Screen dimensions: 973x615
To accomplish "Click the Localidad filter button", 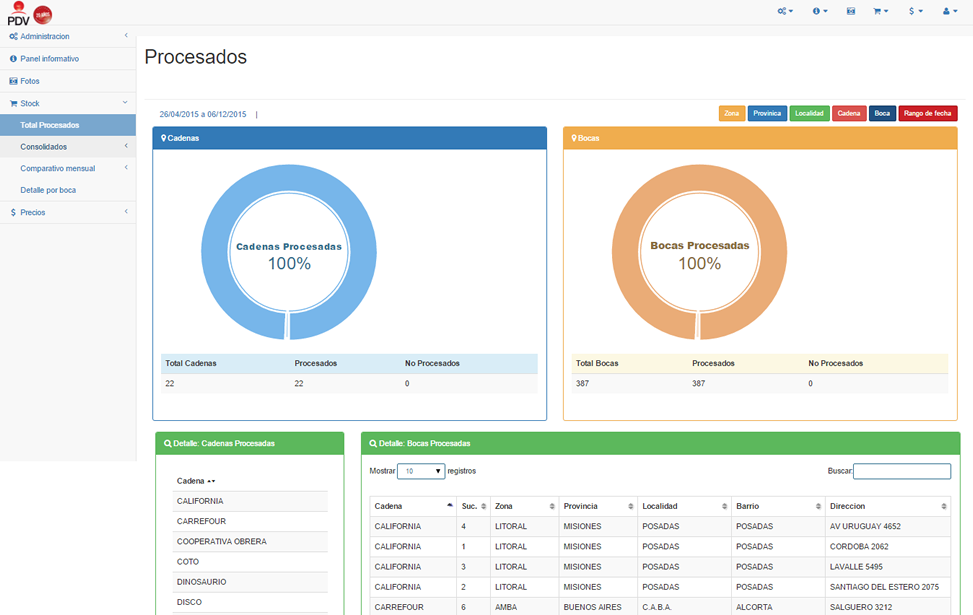I will [809, 114].
